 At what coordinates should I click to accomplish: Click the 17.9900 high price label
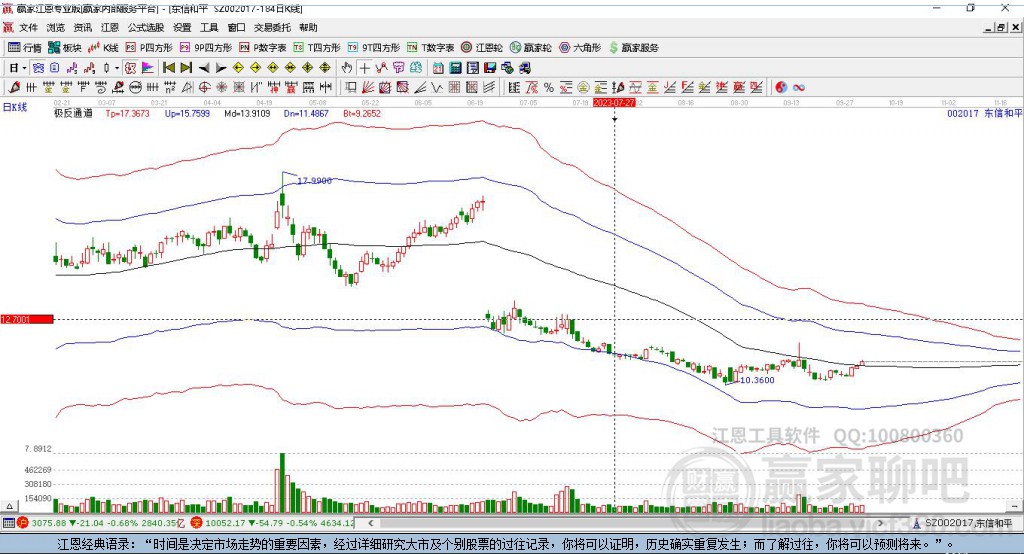click(x=314, y=180)
